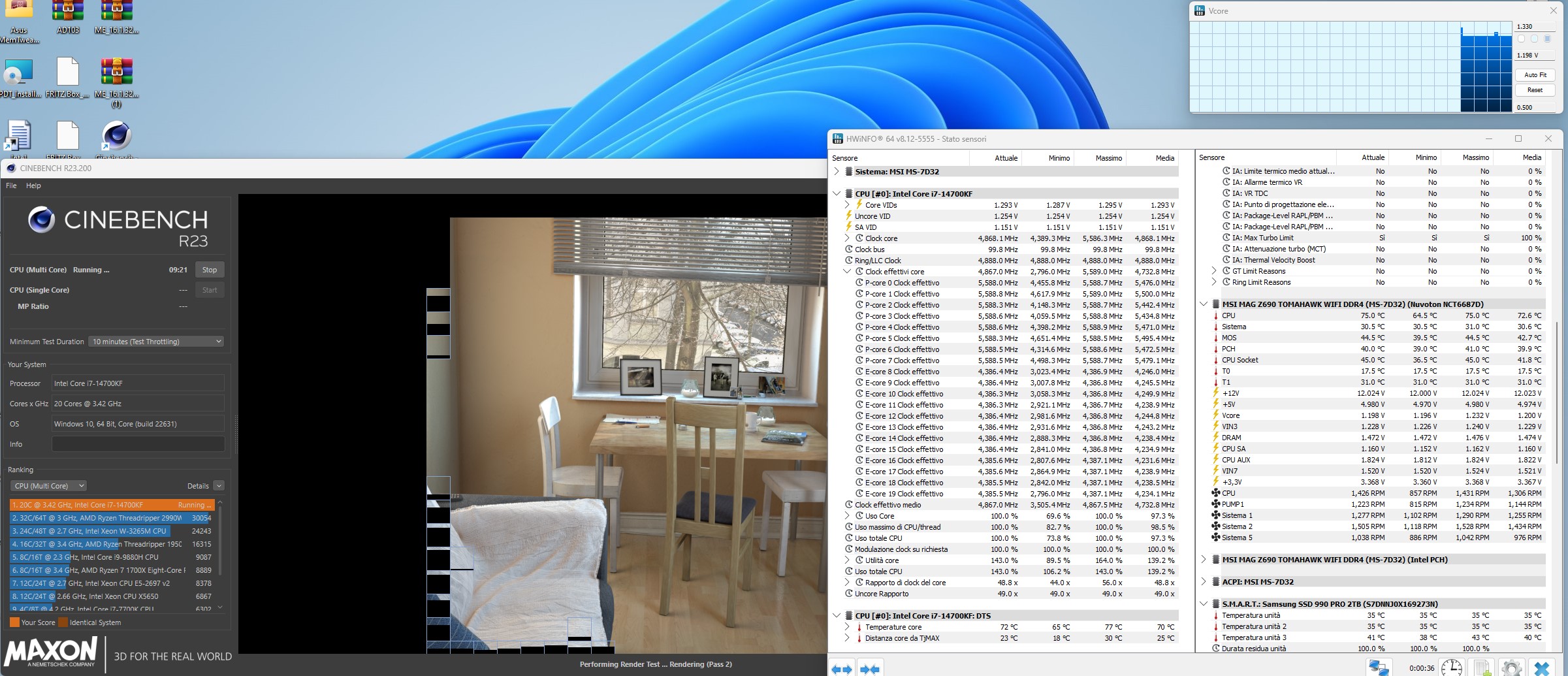The width and height of the screenshot is (1568, 676).
Task: Click Start for CPU Single Core
Action: coord(210,290)
